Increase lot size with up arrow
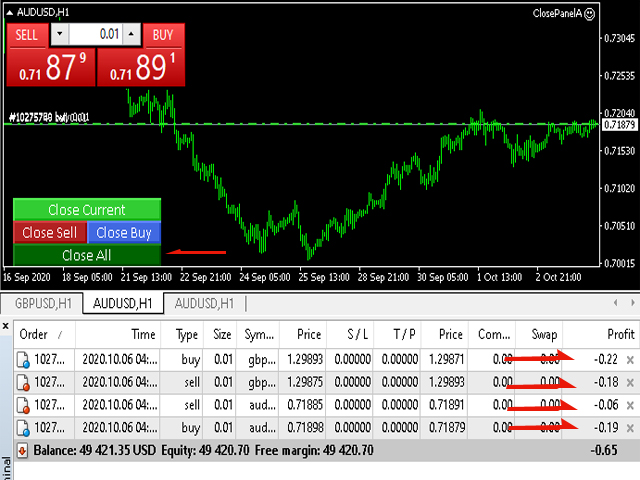 [131, 34]
